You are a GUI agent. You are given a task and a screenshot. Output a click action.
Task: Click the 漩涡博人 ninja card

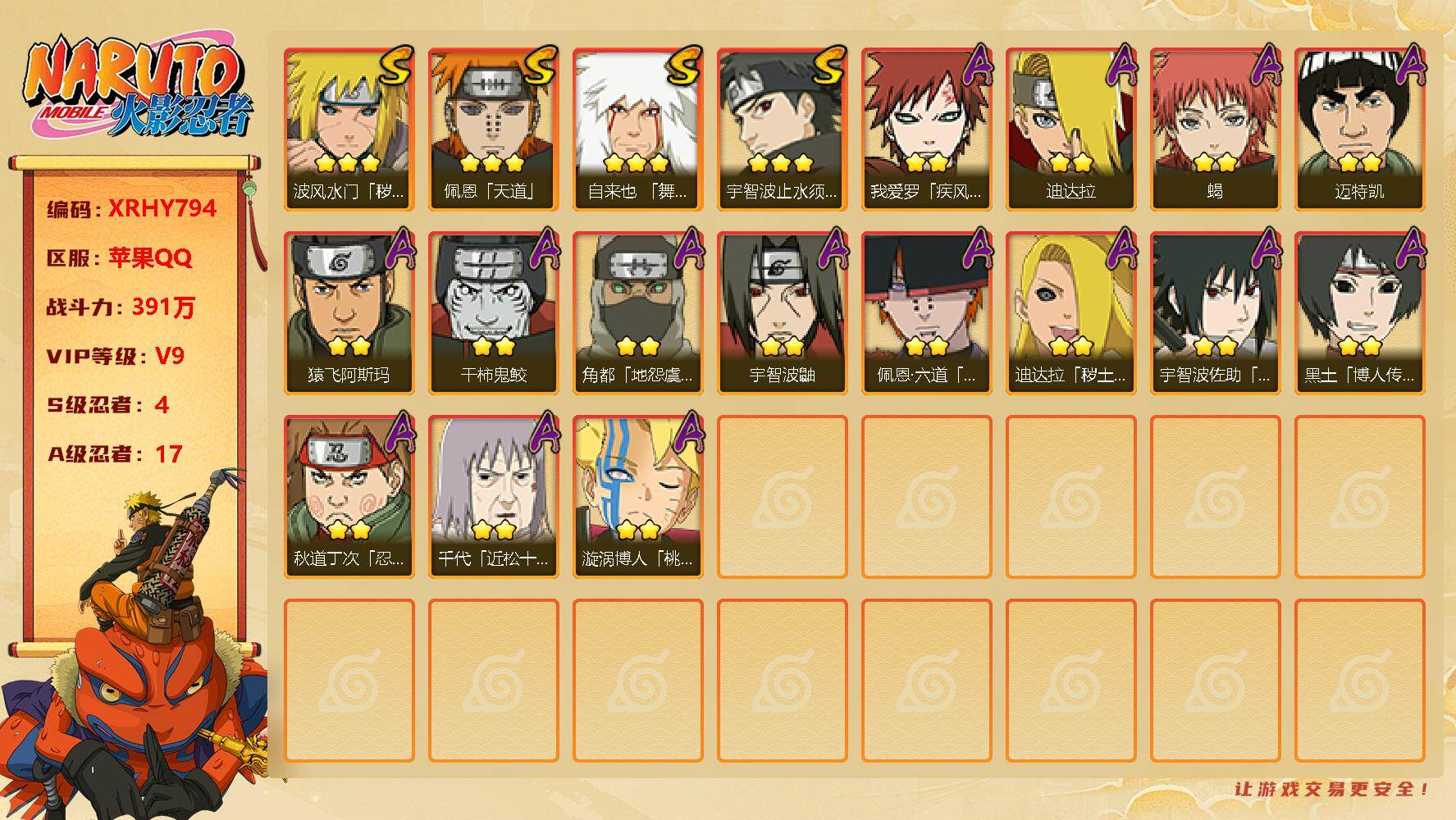pos(637,497)
